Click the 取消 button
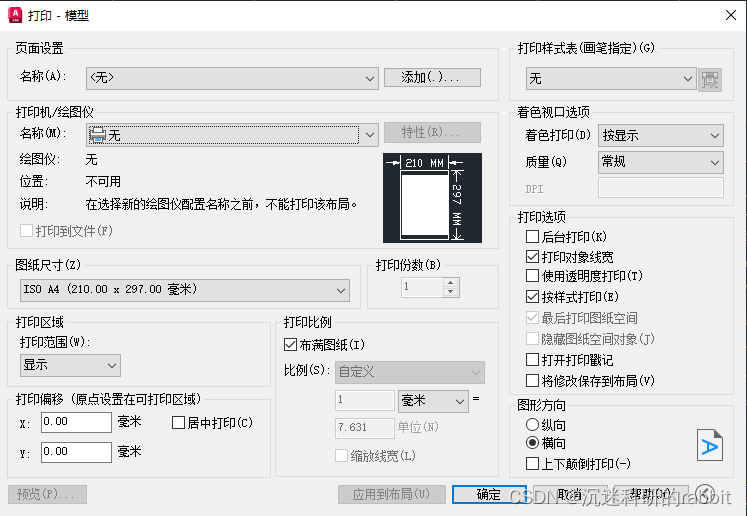Screen dimensions: 747x516 (x=570, y=494)
